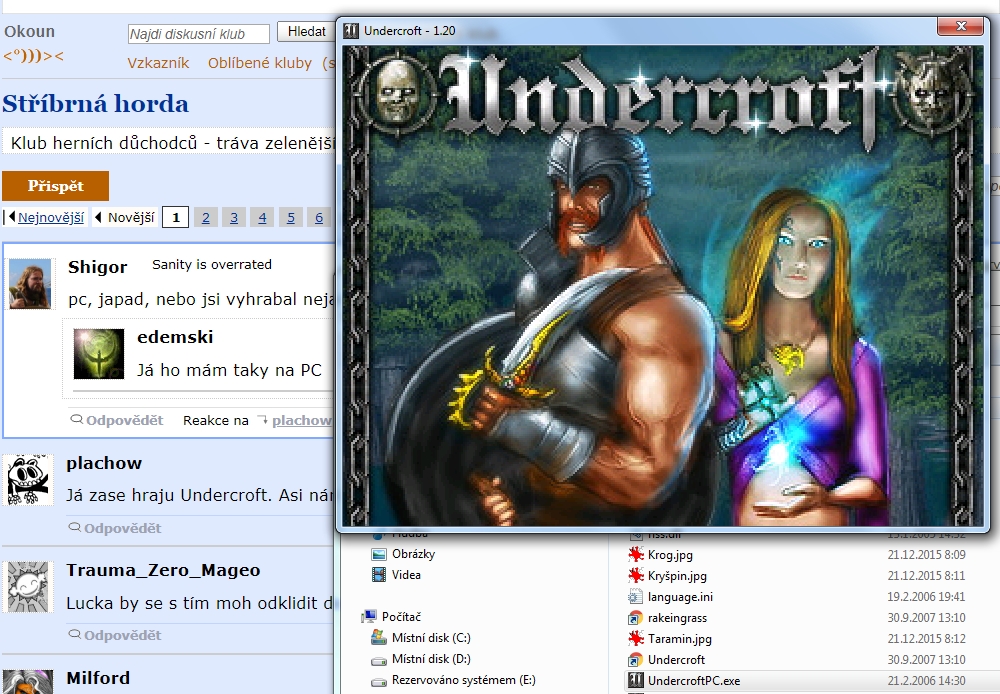Go to Novější posts

pyautogui.click(x=131, y=218)
